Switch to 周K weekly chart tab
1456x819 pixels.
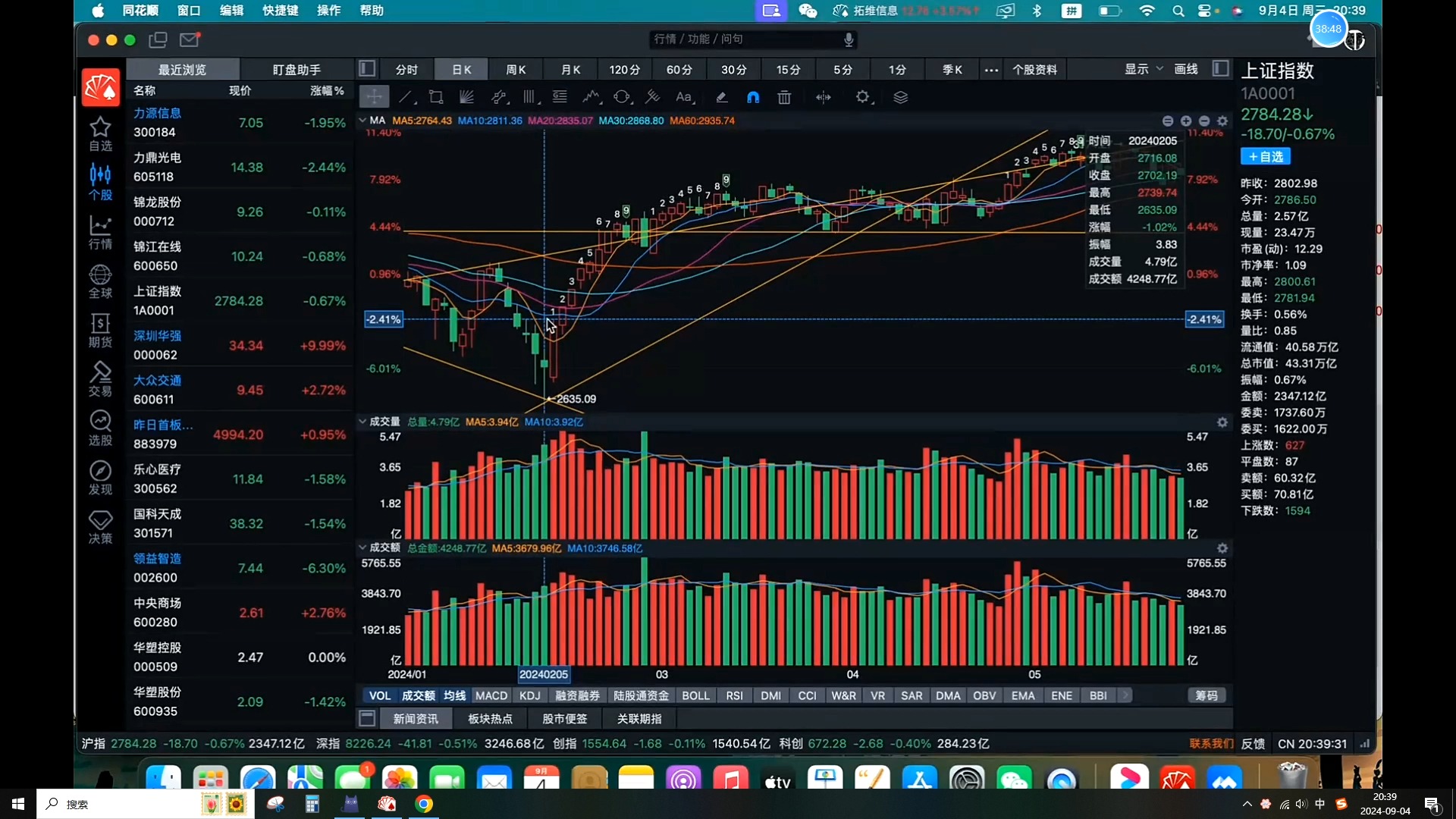516,70
